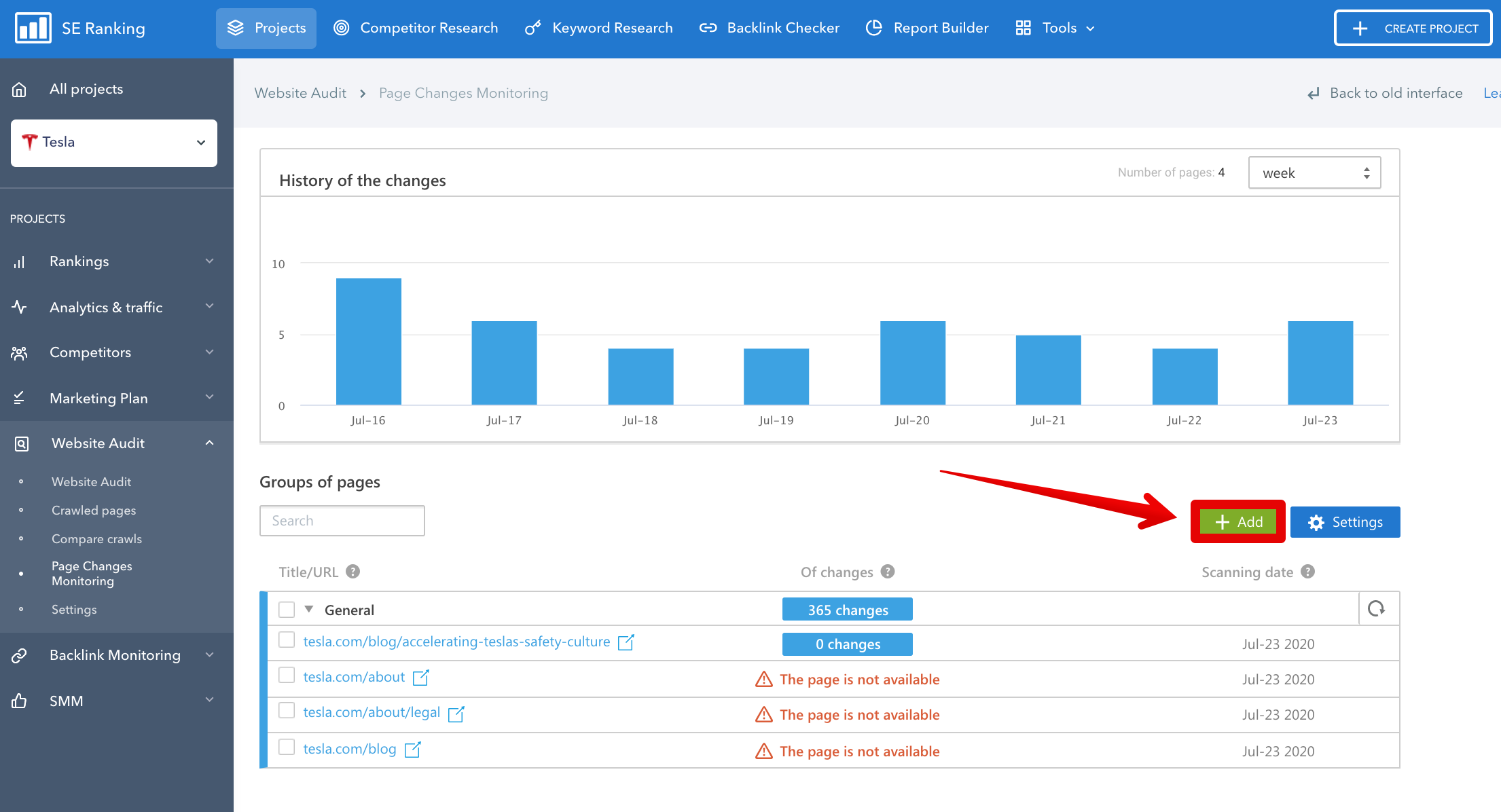Open the tesla.com/blog link
Image resolution: width=1501 pixels, height=812 pixels.
350,749
